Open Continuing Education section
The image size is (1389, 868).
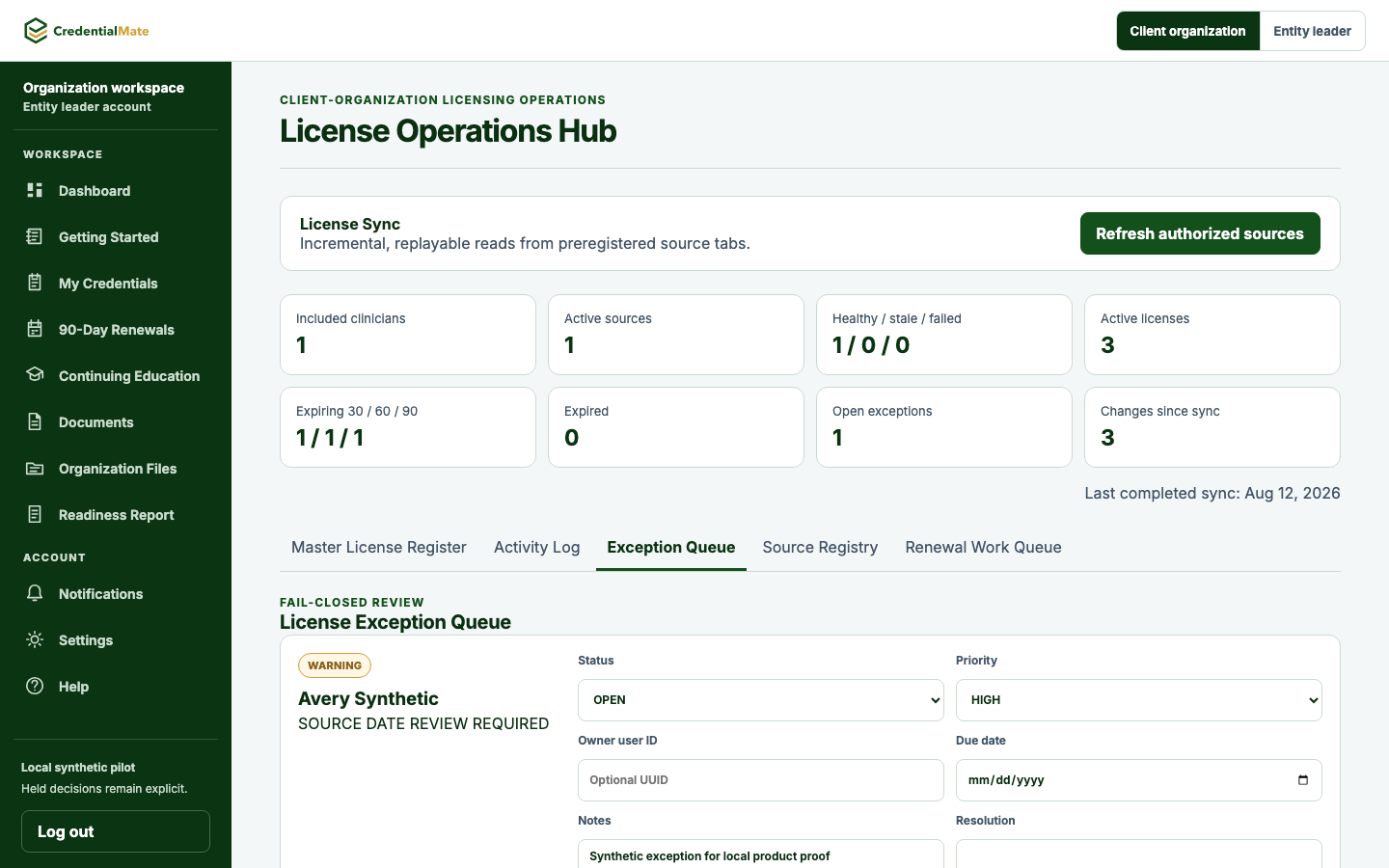[x=116, y=376]
